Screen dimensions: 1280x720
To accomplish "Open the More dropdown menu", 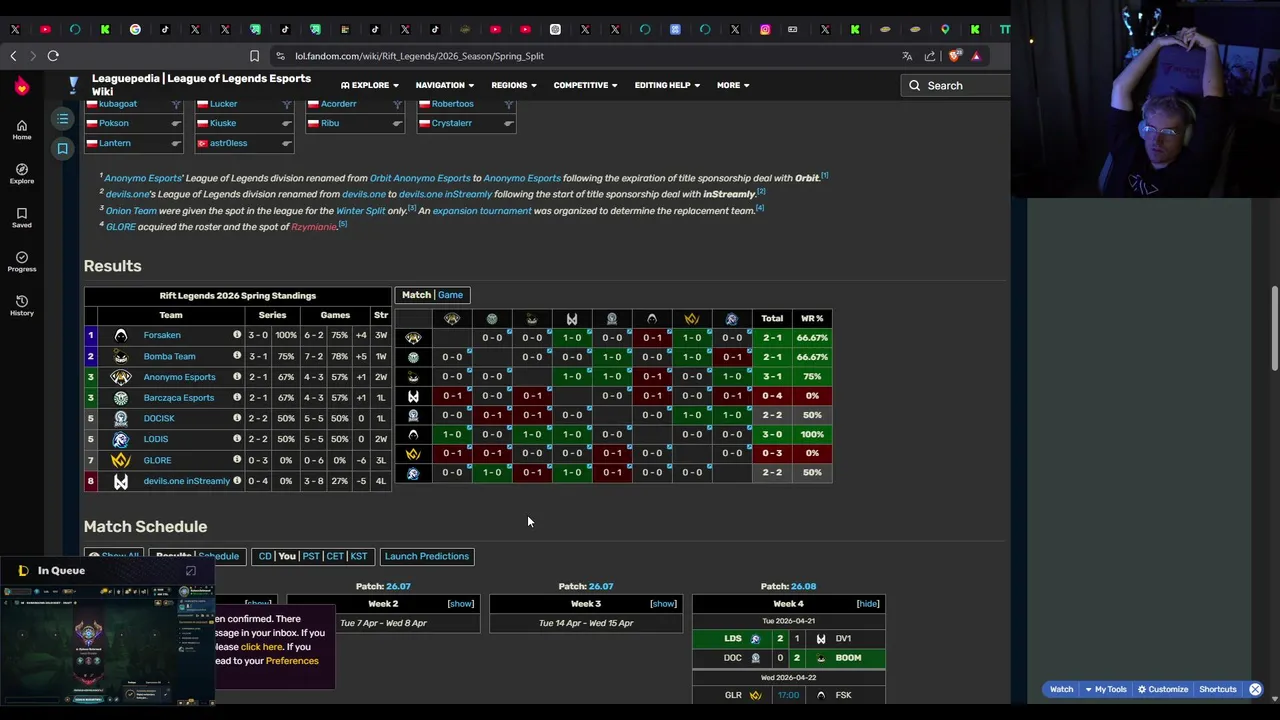I will [x=733, y=85].
